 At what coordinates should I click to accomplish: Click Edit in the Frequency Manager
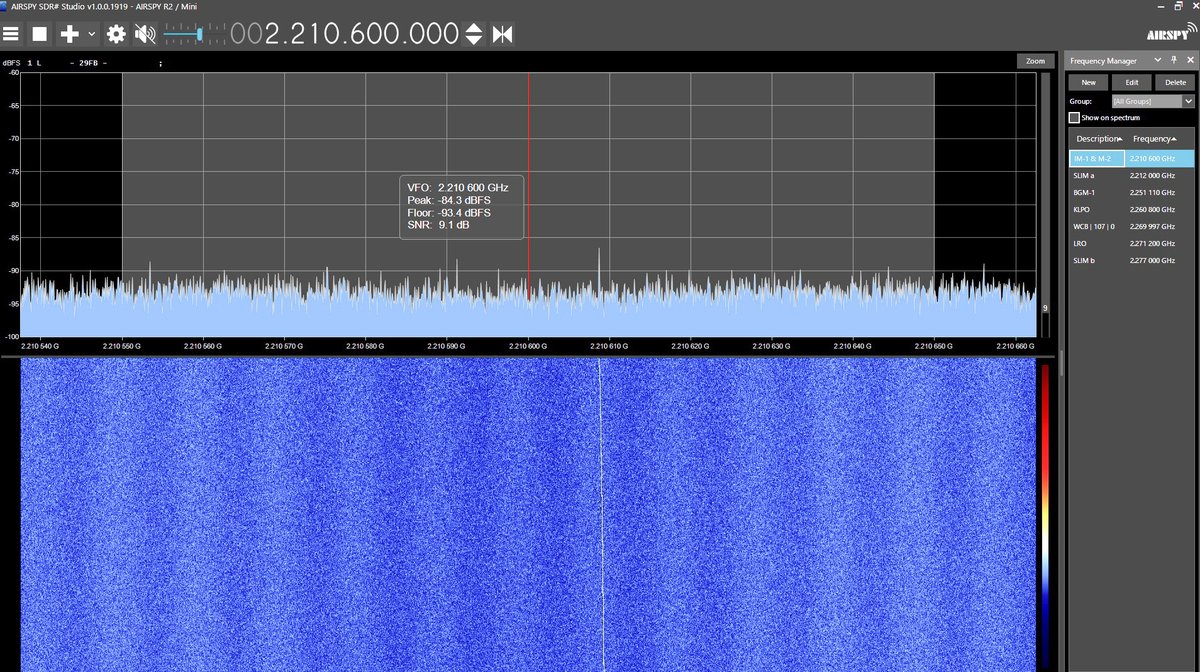pos(1131,83)
